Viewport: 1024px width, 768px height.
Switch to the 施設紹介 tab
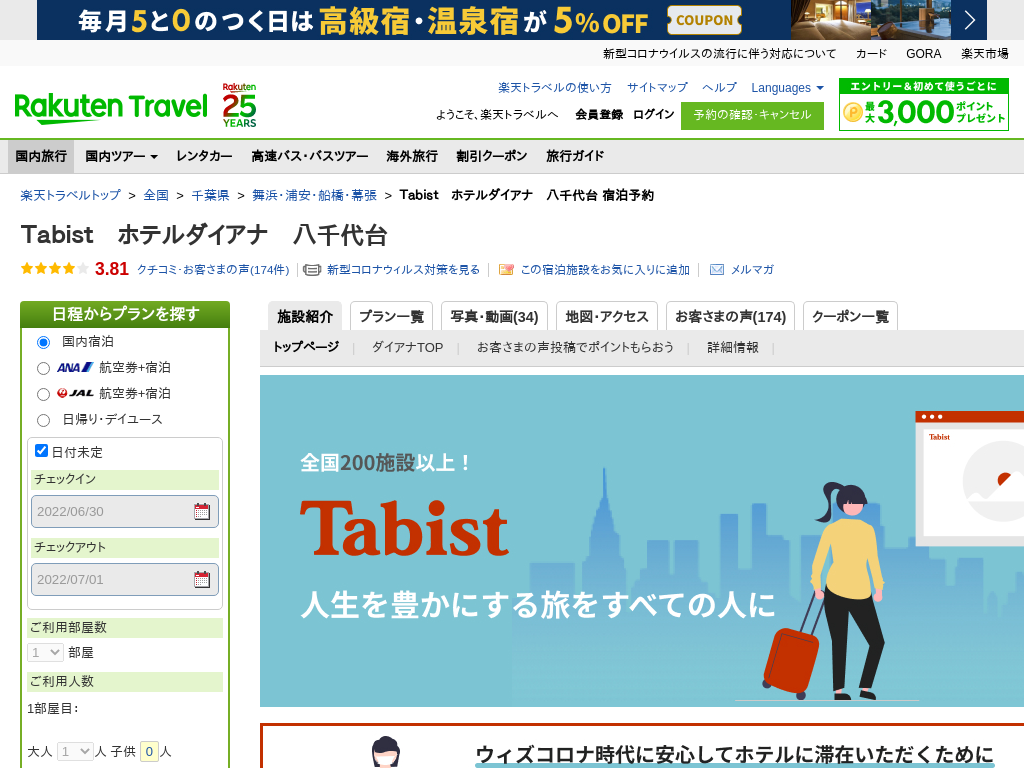click(x=305, y=317)
